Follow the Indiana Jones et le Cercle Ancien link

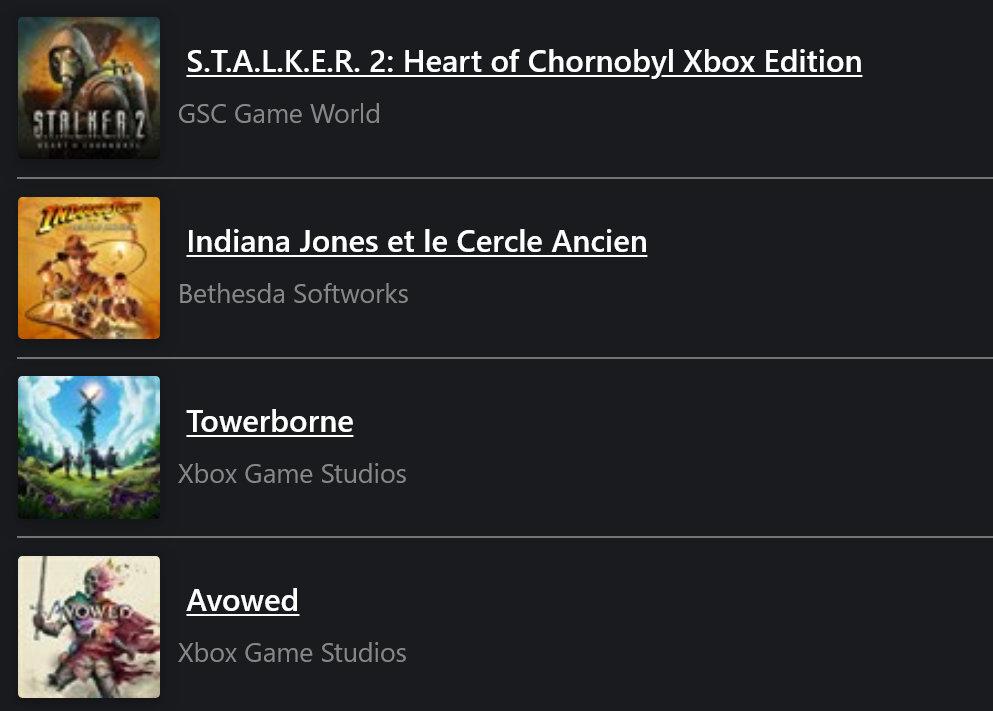[417, 242]
